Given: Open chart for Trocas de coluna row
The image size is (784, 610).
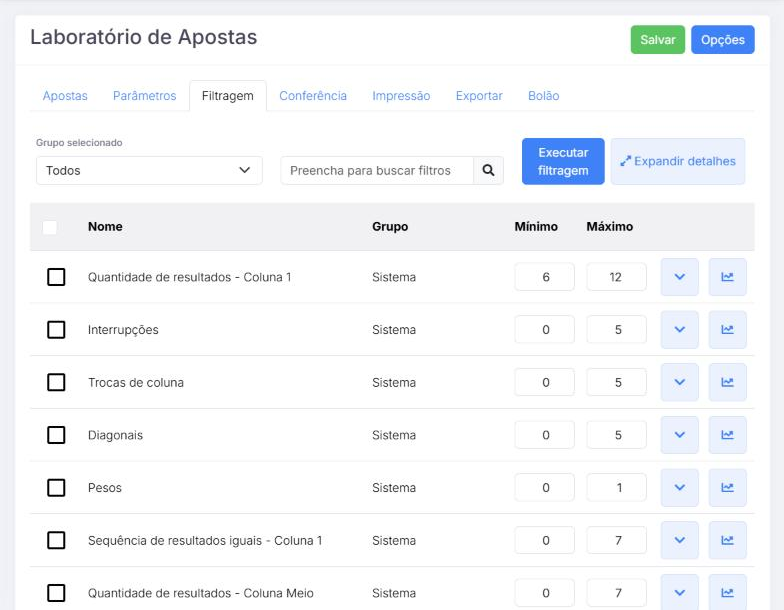Looking at the screenshot, I should click(x=728, y=382).
